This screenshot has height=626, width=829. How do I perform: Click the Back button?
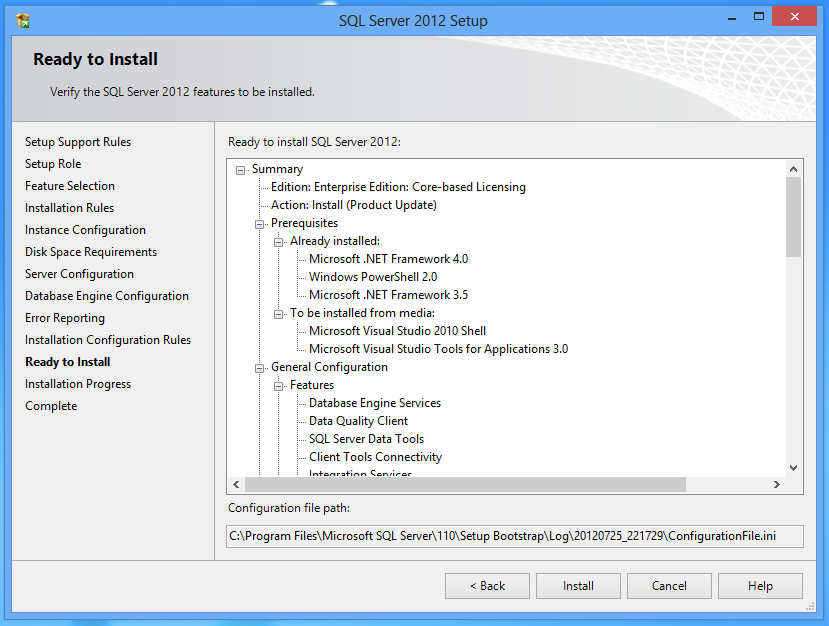click(487, 586)
